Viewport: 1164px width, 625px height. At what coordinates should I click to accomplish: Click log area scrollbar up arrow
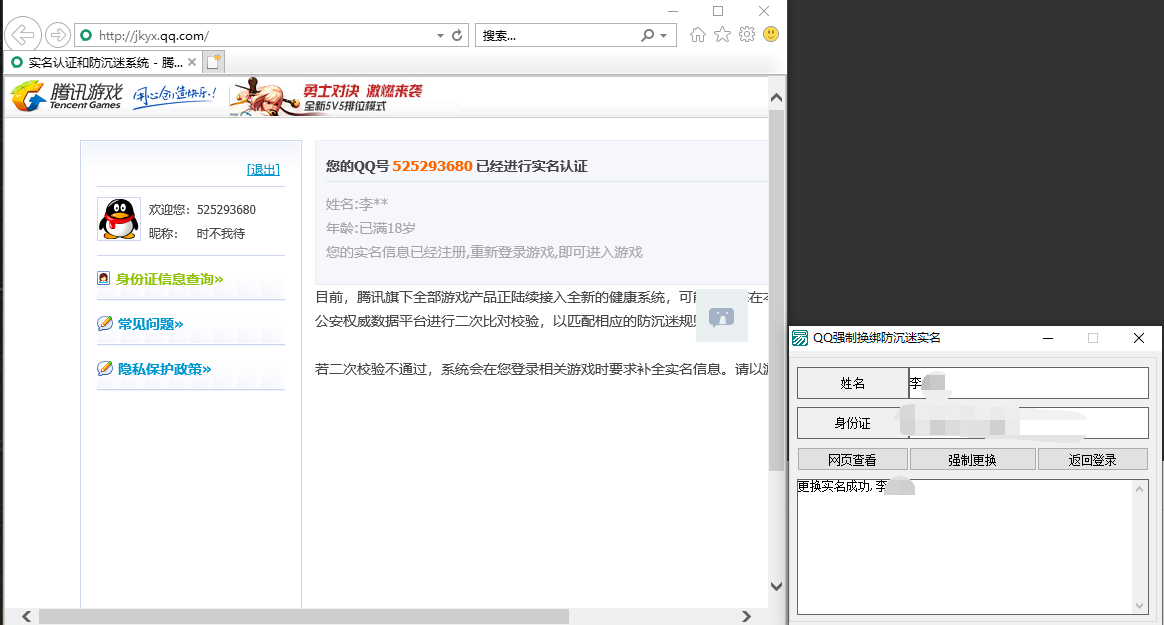coord(1140,488)
